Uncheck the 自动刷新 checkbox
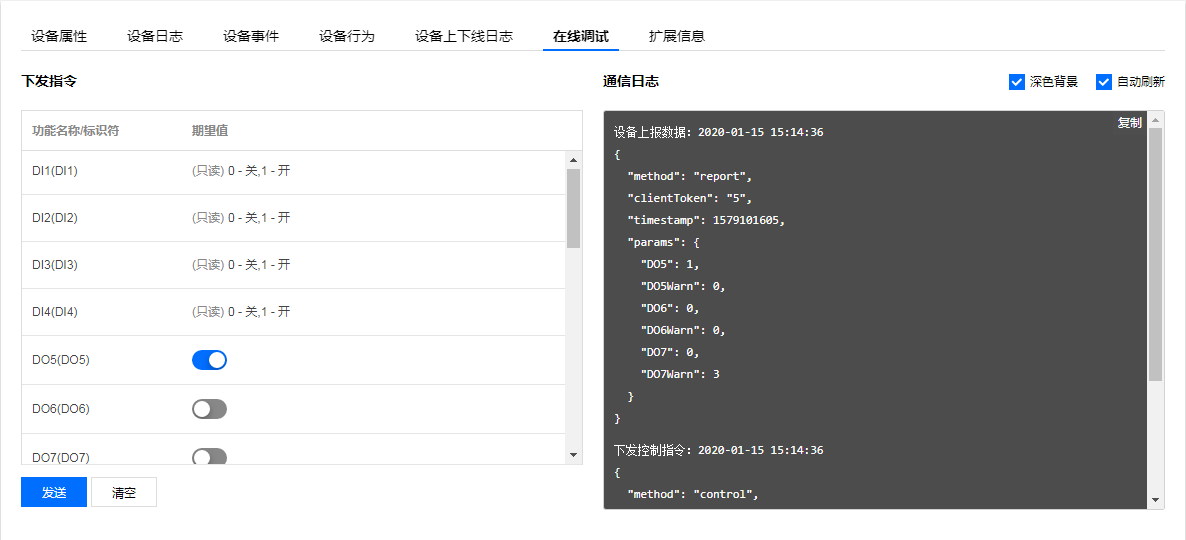 pyautogui.click(x=1104, y=82)
